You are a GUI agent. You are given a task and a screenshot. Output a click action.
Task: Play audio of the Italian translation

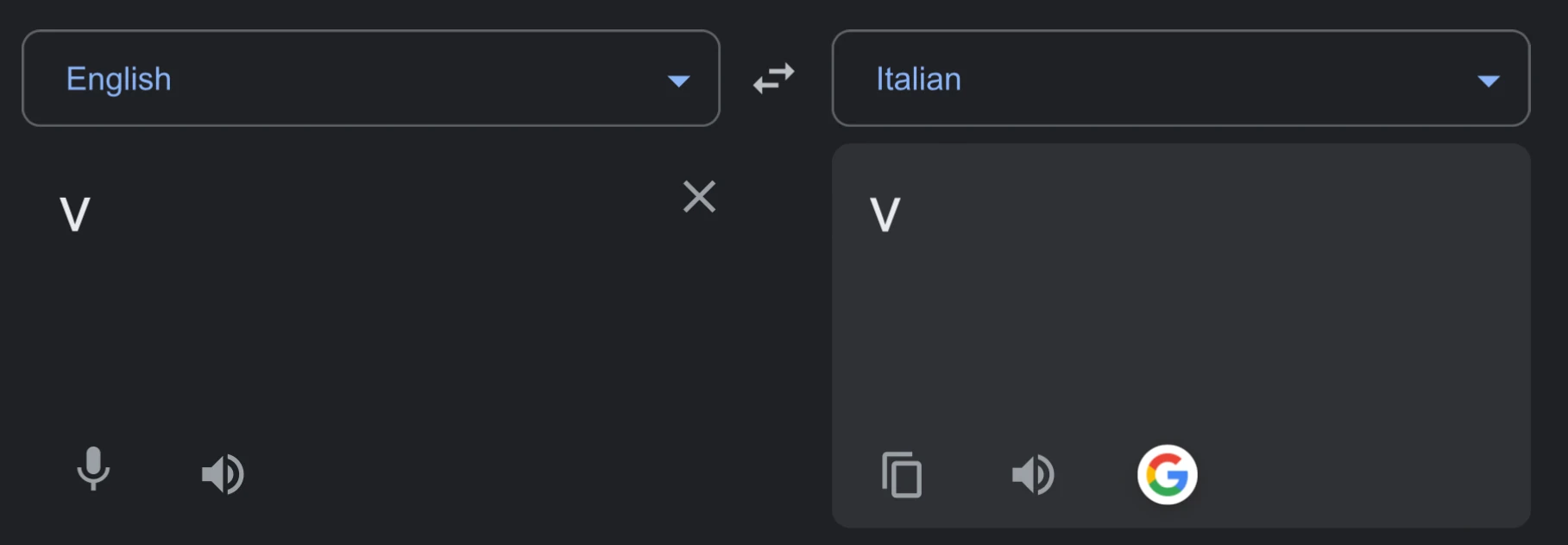click(x=1032, y=474)
